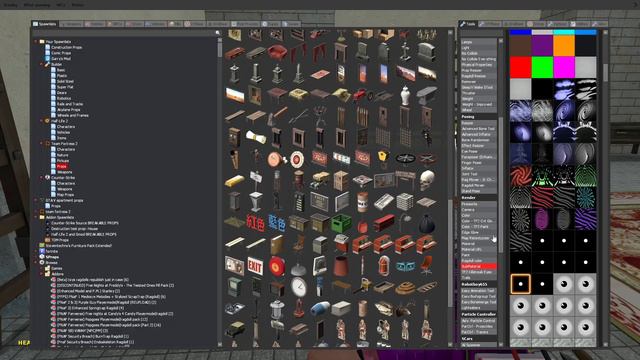Choose the bright green material swatch
Viewport: 640px width, 360px height.
click(x=542, y=67)
